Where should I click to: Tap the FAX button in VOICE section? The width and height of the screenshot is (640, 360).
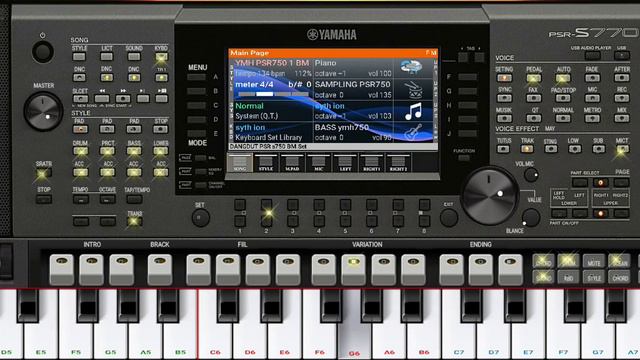(533, 98)
